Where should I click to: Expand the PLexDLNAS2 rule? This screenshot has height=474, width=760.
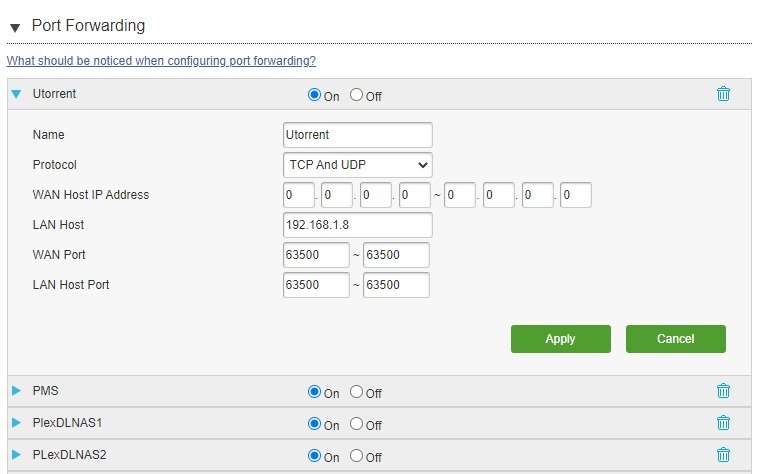coord(16,455)
